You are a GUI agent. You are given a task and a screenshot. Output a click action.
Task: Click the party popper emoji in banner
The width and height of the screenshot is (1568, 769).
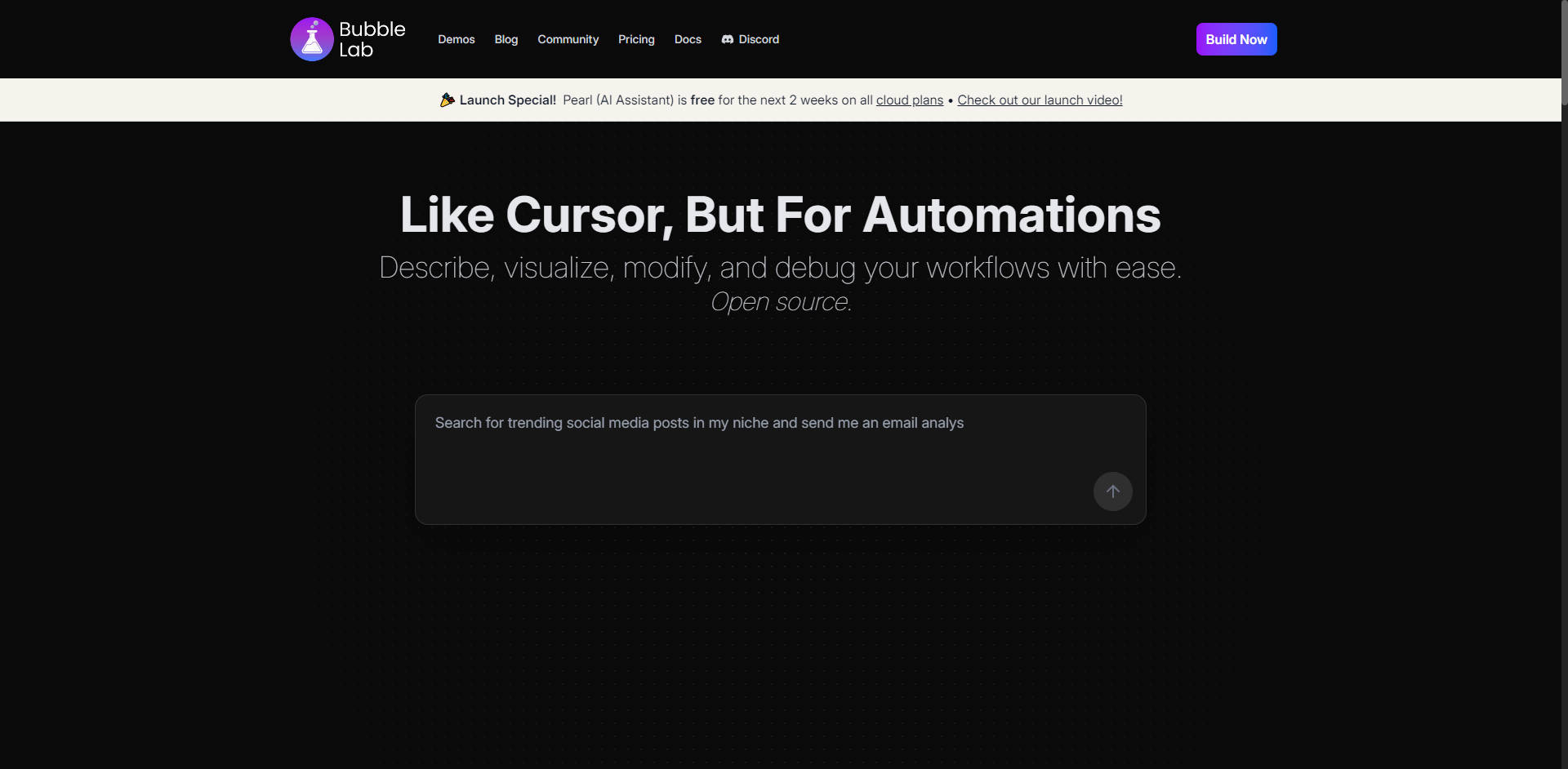point(448,100)
